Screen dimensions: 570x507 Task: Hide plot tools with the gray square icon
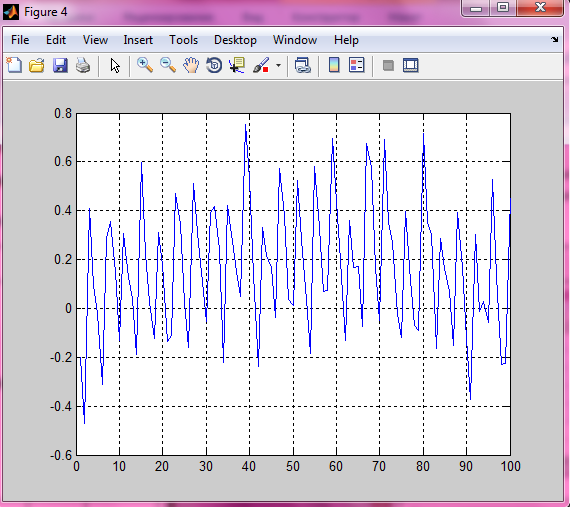click(x=388, y=66)
